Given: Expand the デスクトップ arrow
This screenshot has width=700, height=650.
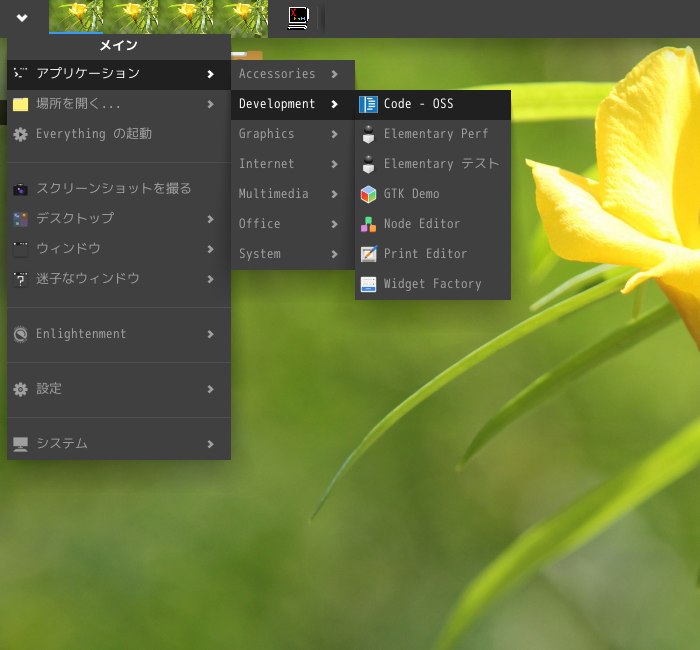Looking at the screenshot, I should point(210,219).
